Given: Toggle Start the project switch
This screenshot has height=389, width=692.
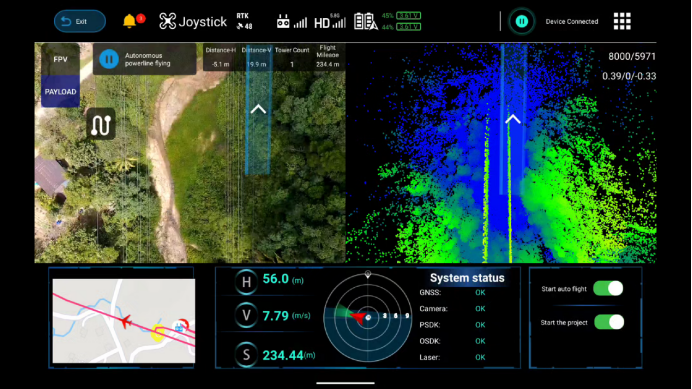Looking at the screenshot, I should click(x=609, y=322).
